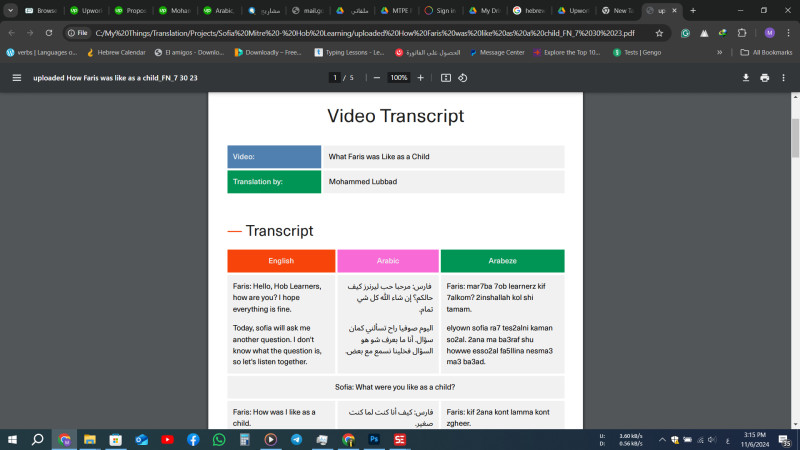Viewport: 800px width, 450px height.
Task: Open the Typing Lessons bookmark
Action: click(x=350, y=52)
